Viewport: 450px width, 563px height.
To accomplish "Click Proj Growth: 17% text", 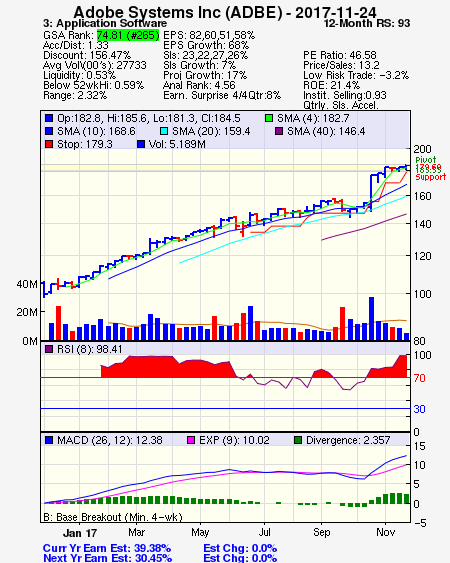I will point(205,75).
